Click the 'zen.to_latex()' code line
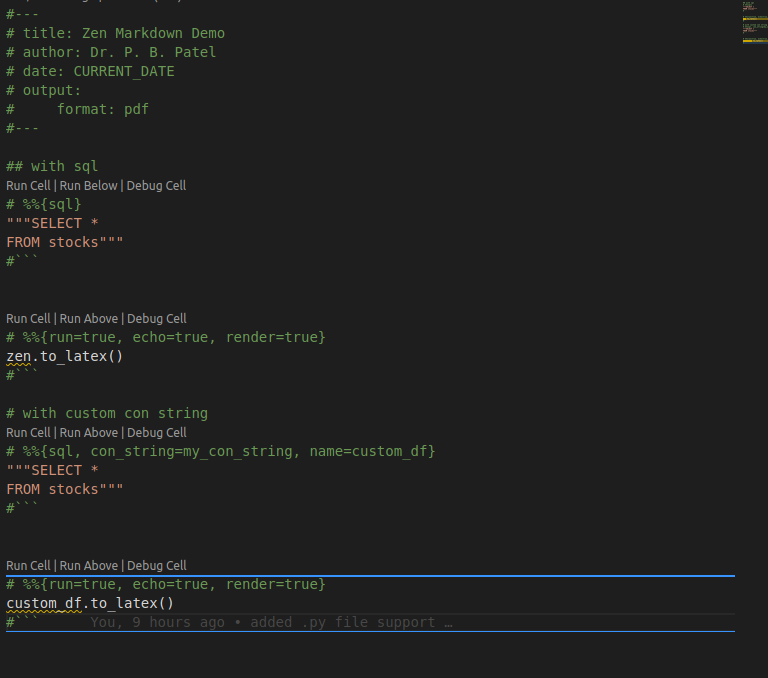This screenshot has width=768, height=678. click(65, 356)
